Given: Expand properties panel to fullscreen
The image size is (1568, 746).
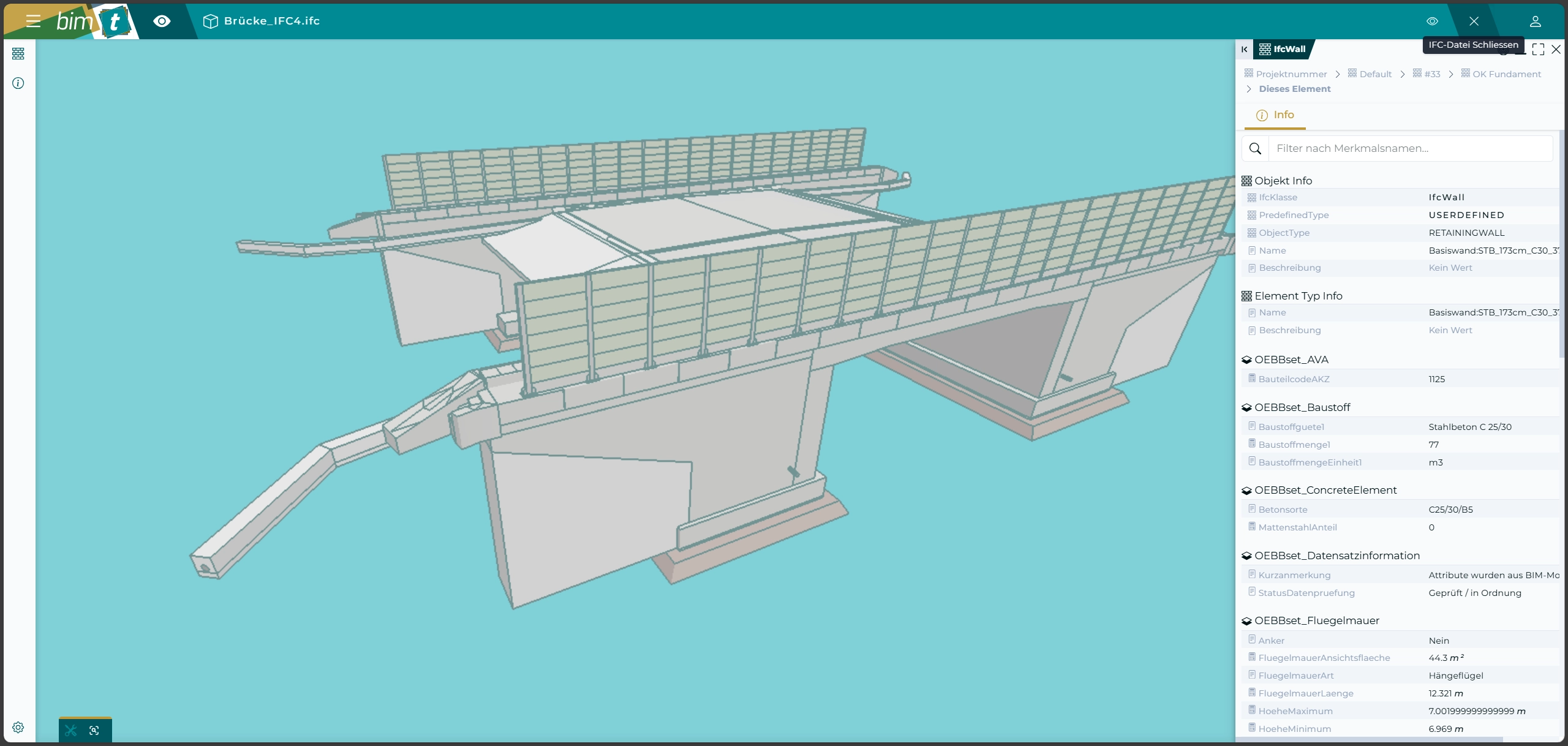Looking at the screenshot, I should pos(1538,50).
